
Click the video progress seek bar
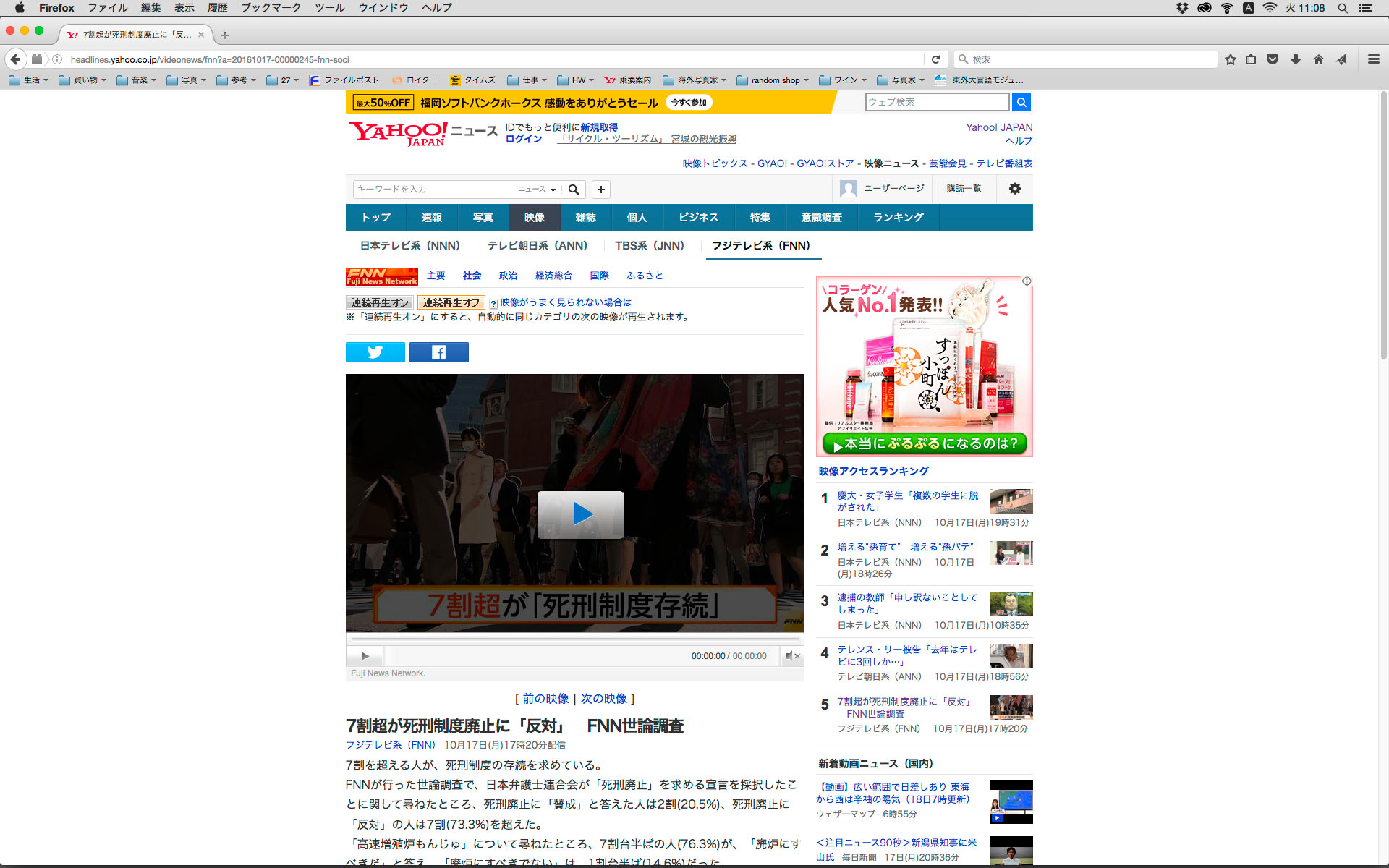point(575,639)
